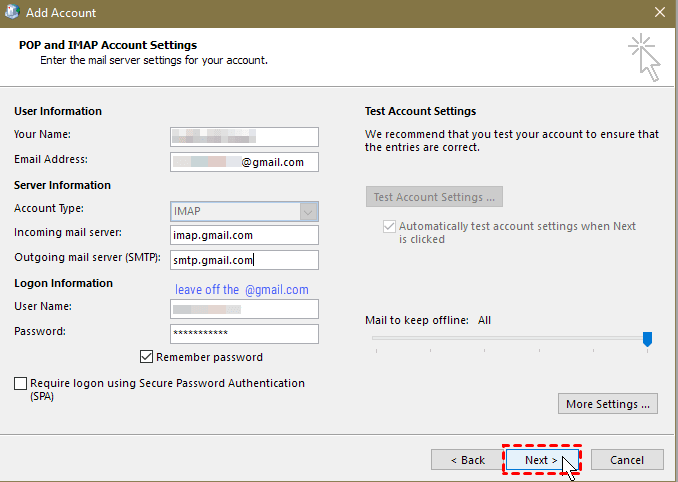Screen dimensions: 678x482
Task: Click the Add Account title bar icon
Action: pyautogui.click(x=12, y=13)
